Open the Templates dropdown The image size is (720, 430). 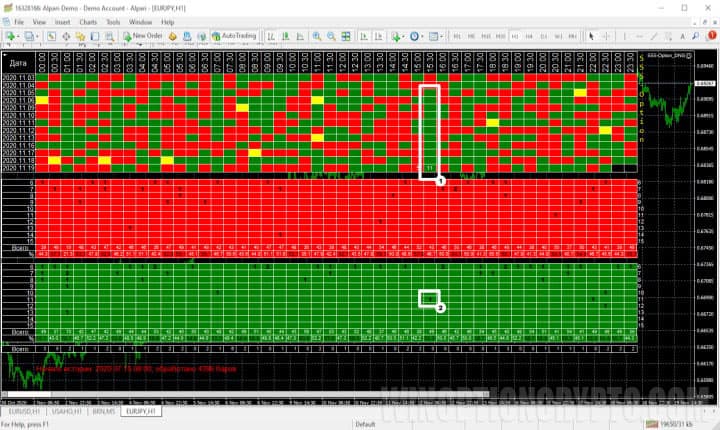(440, 36)
